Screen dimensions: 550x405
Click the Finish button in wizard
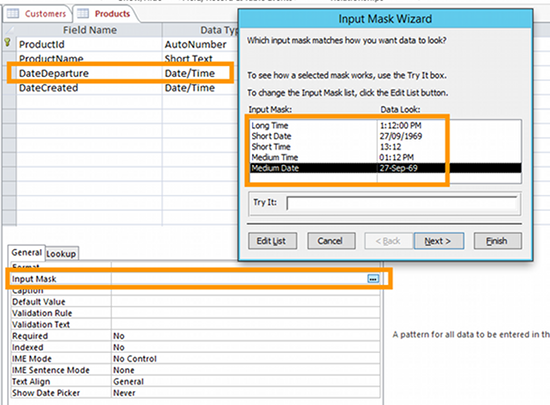click(x=497, y=241)
